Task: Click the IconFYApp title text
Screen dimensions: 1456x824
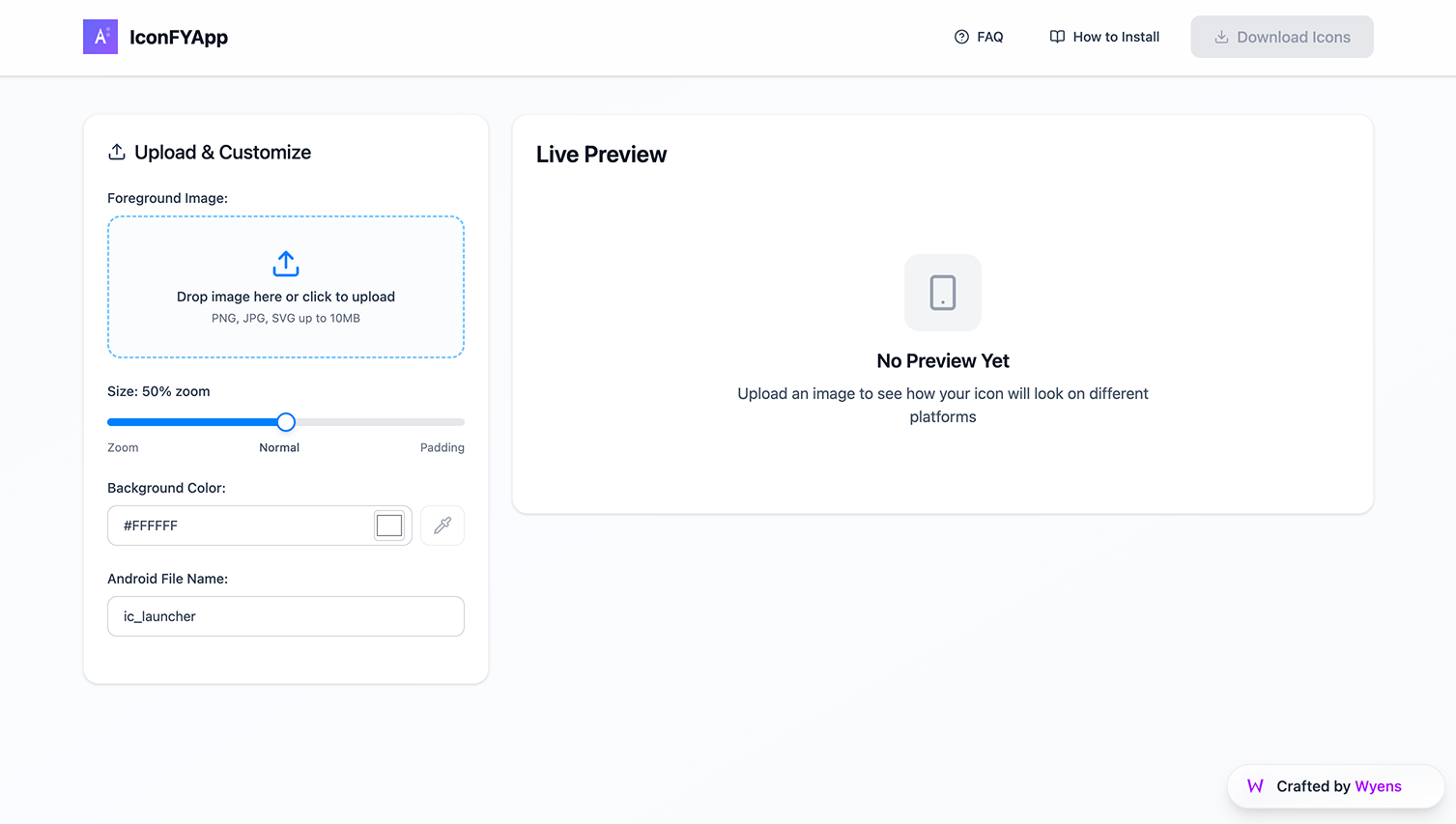Action: click(179, 38)
